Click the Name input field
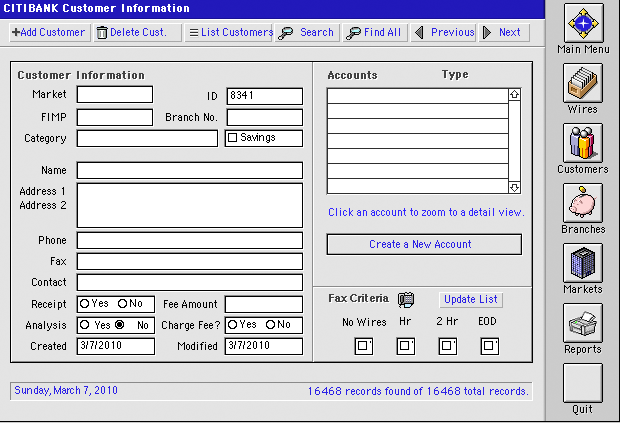The width and height of the screenshot is (620, 423). (190, 170)
